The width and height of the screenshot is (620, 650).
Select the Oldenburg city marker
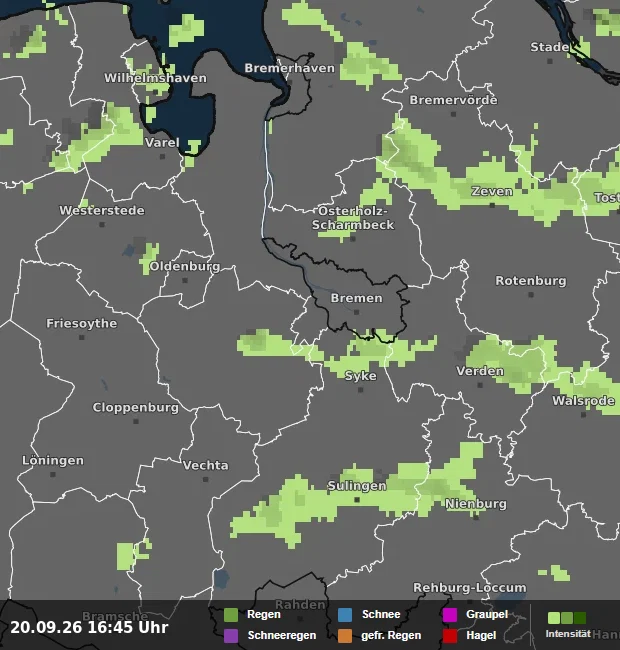185,280
